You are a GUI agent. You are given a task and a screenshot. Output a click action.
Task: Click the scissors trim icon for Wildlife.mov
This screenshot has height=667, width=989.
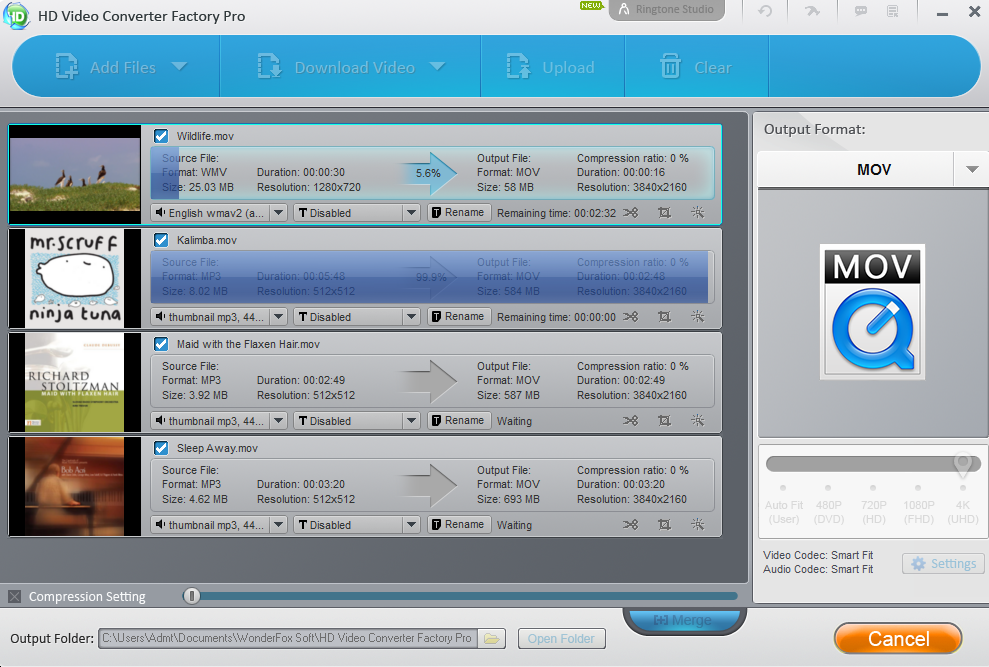630,213
